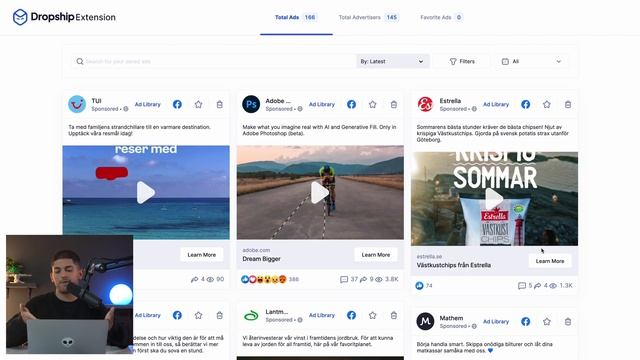Image resolution: width=640 pixels, height=360 pixels.
Task: Click the TUI ad shares icon
Action: tap(194, 280)
